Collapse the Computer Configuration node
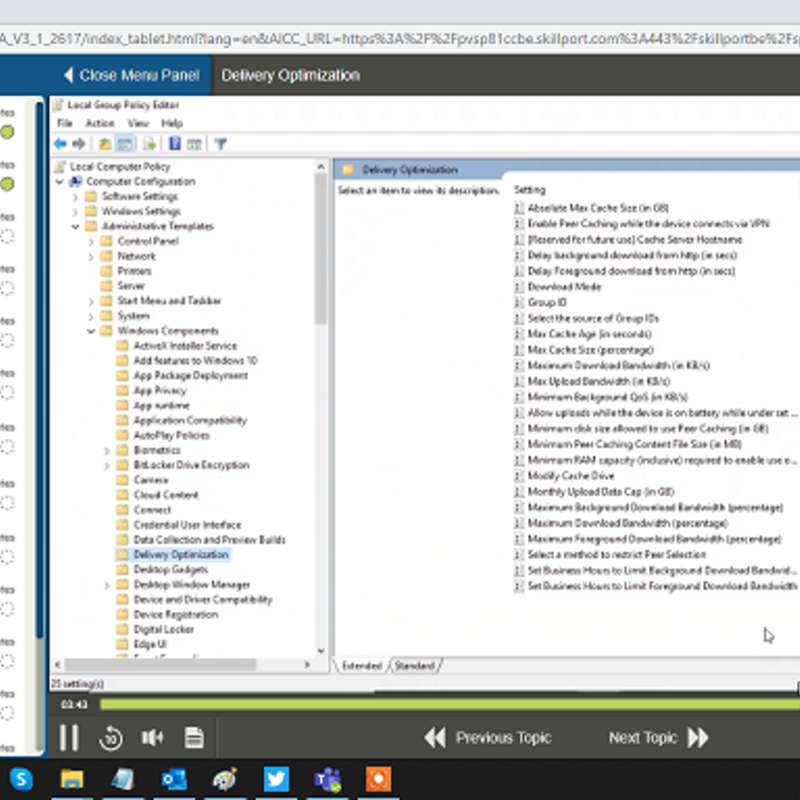The height and width of the screenshot is (800, 800). tap(60, 182)
